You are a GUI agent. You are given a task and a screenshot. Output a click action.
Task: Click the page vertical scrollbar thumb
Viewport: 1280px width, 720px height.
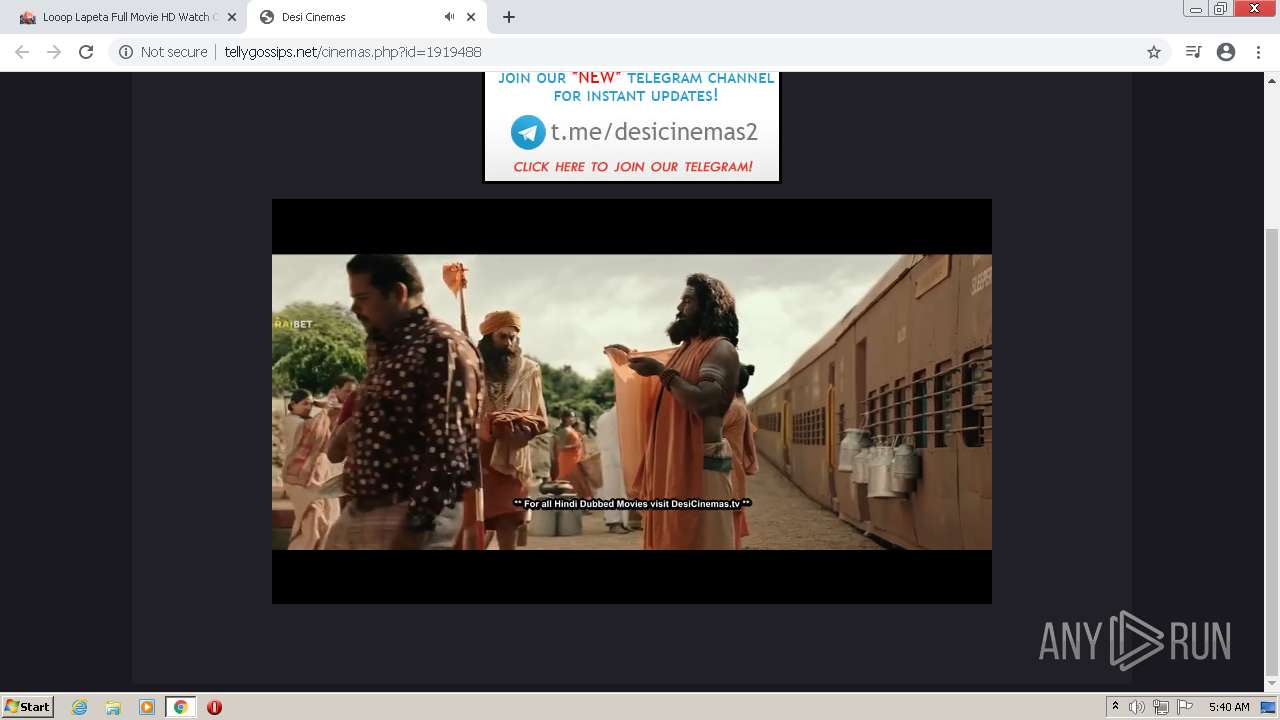pyautogui.click(x=1272, y=452)
